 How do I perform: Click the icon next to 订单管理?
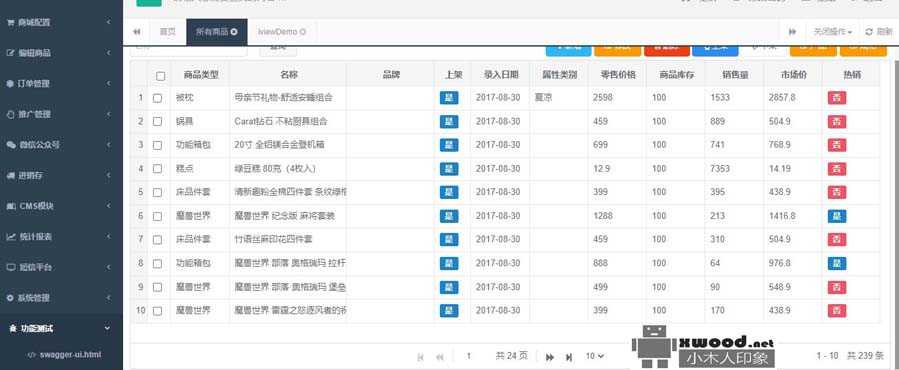pos(10,84)
